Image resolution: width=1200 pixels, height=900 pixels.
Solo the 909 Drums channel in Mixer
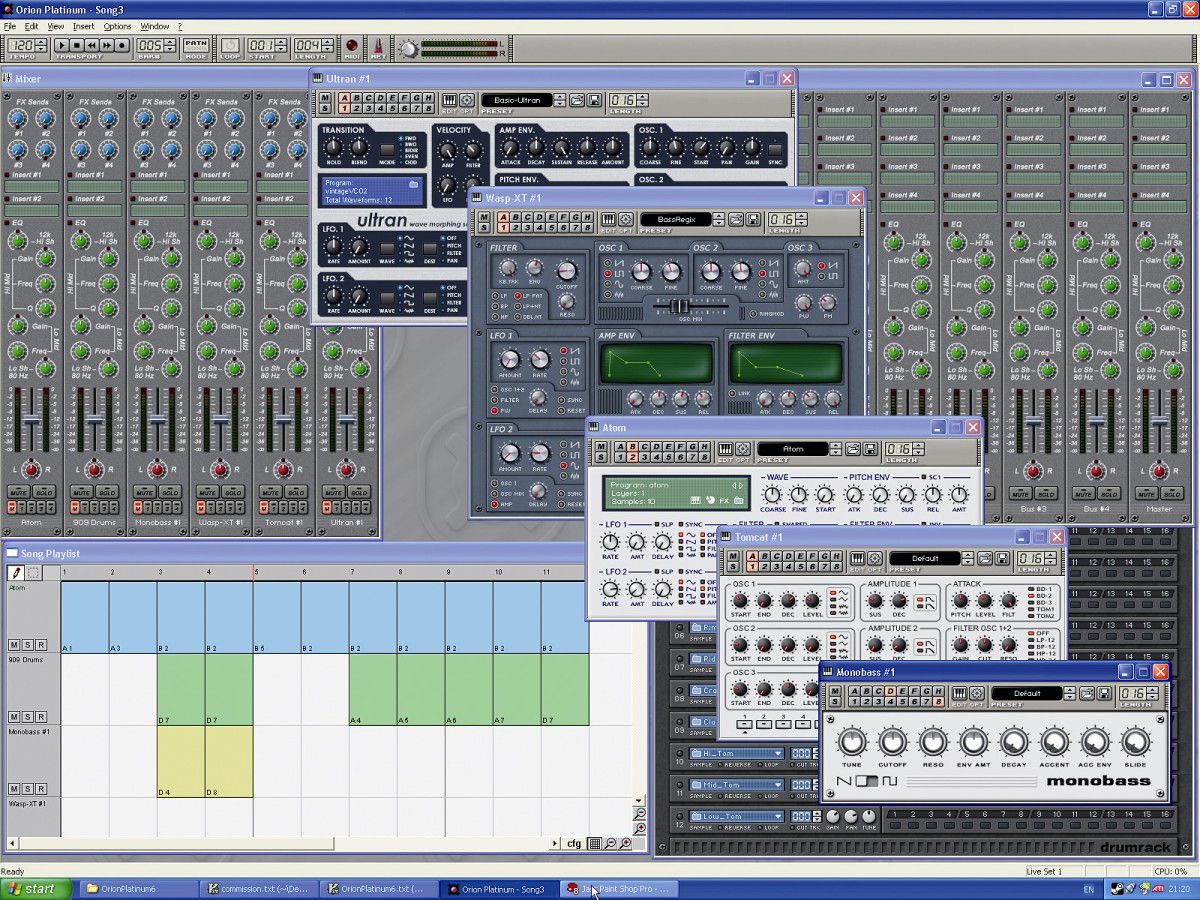tap(107, 492)
